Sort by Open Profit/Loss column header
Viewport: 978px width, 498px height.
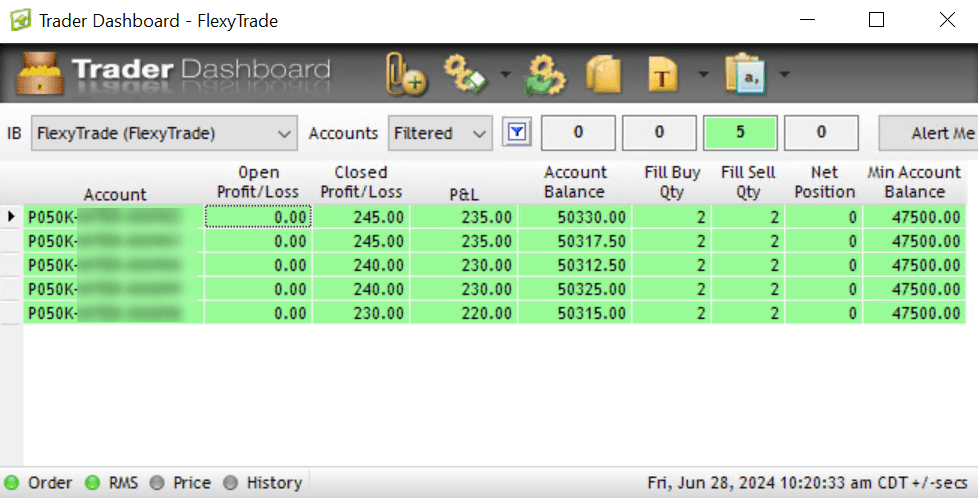[258, 182]
